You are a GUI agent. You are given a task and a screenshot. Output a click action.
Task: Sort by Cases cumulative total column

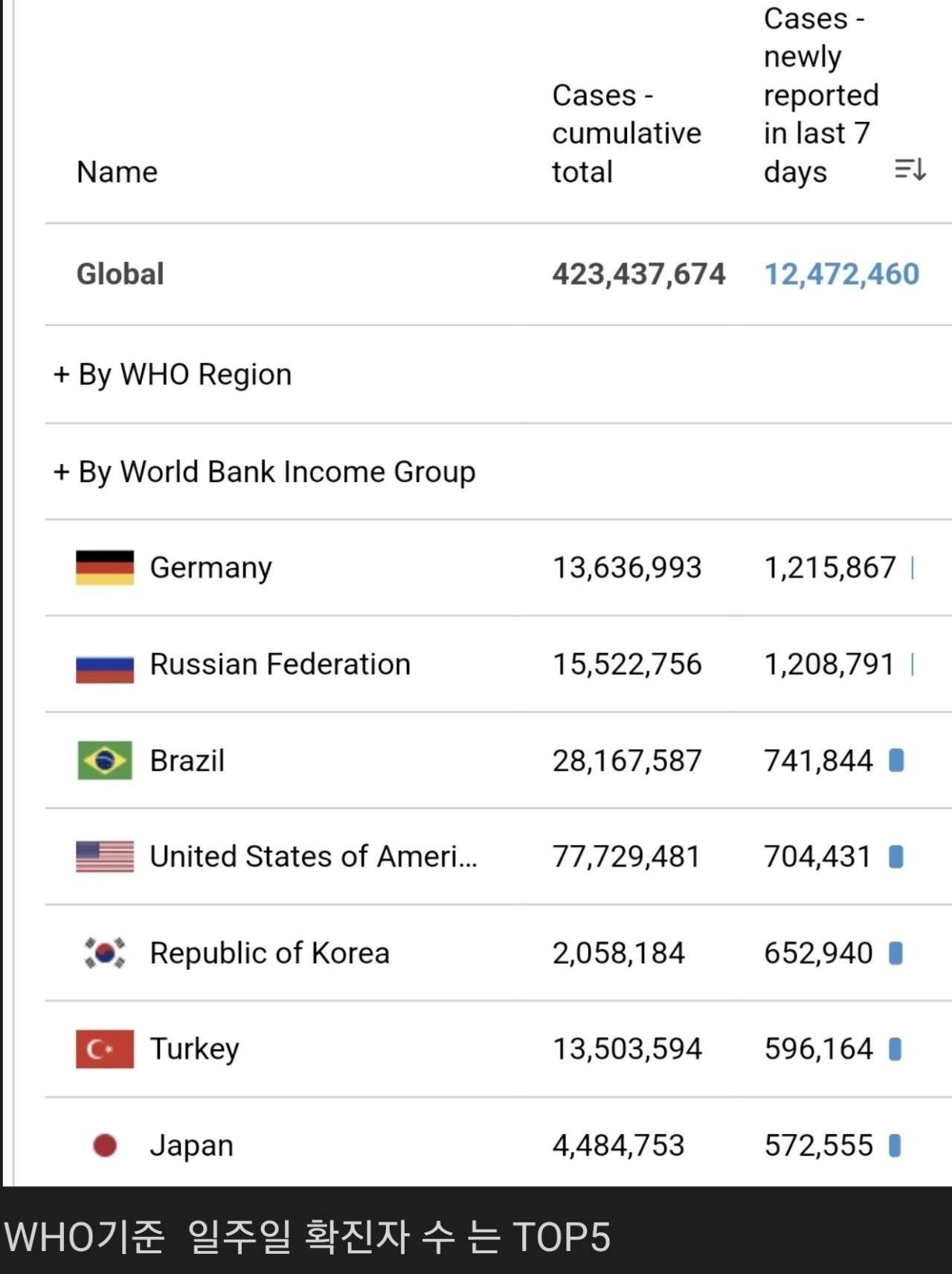(x=626, y=134)
